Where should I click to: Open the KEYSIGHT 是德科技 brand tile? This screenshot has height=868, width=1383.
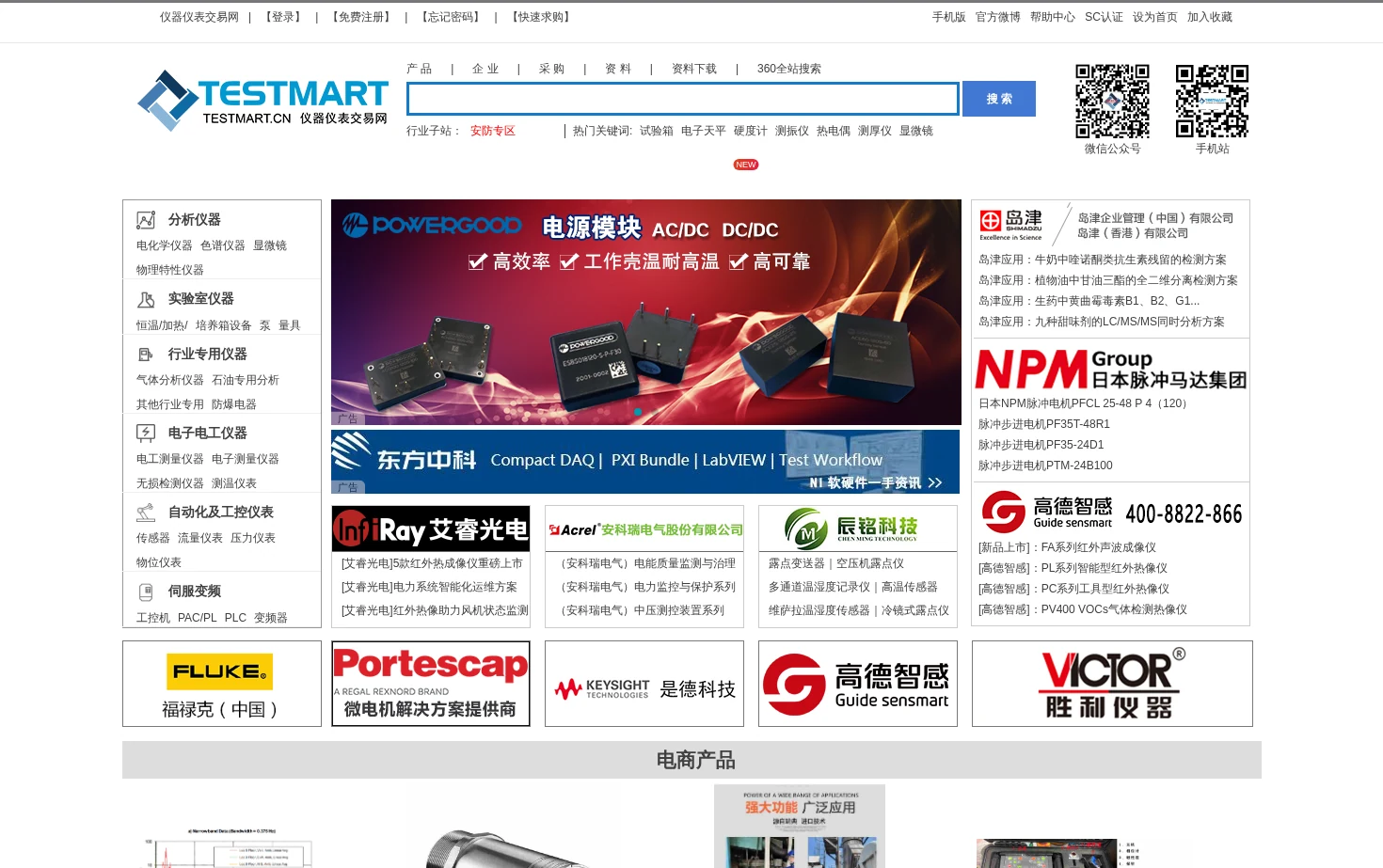644,684
